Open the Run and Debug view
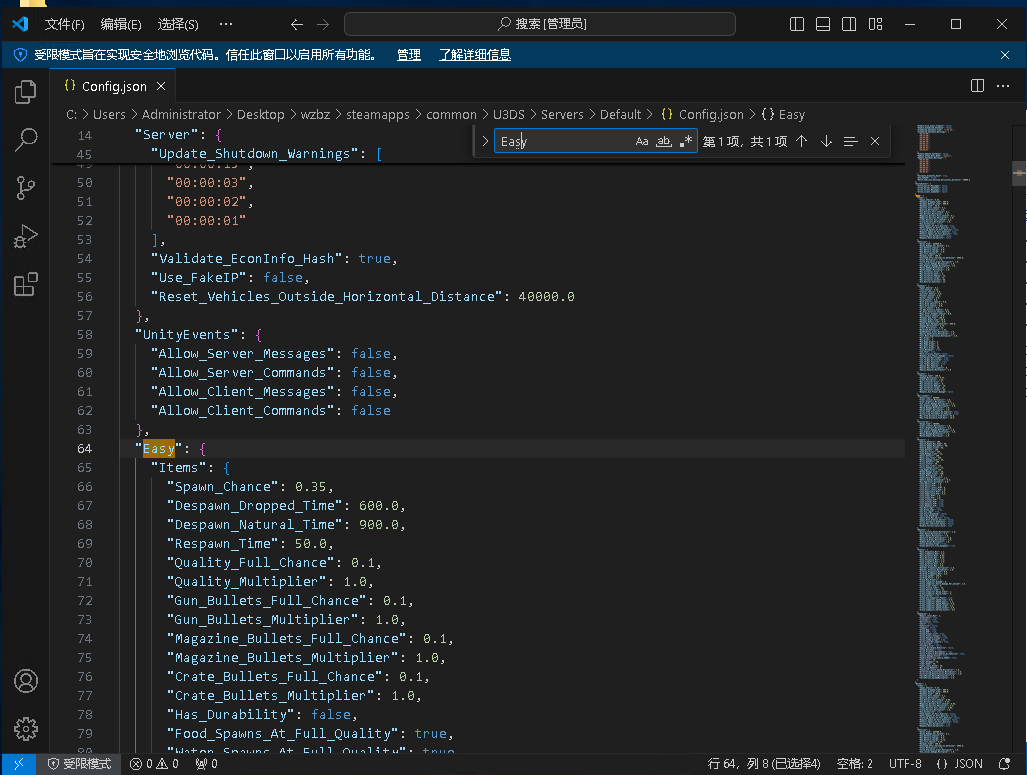 point(26,236)
